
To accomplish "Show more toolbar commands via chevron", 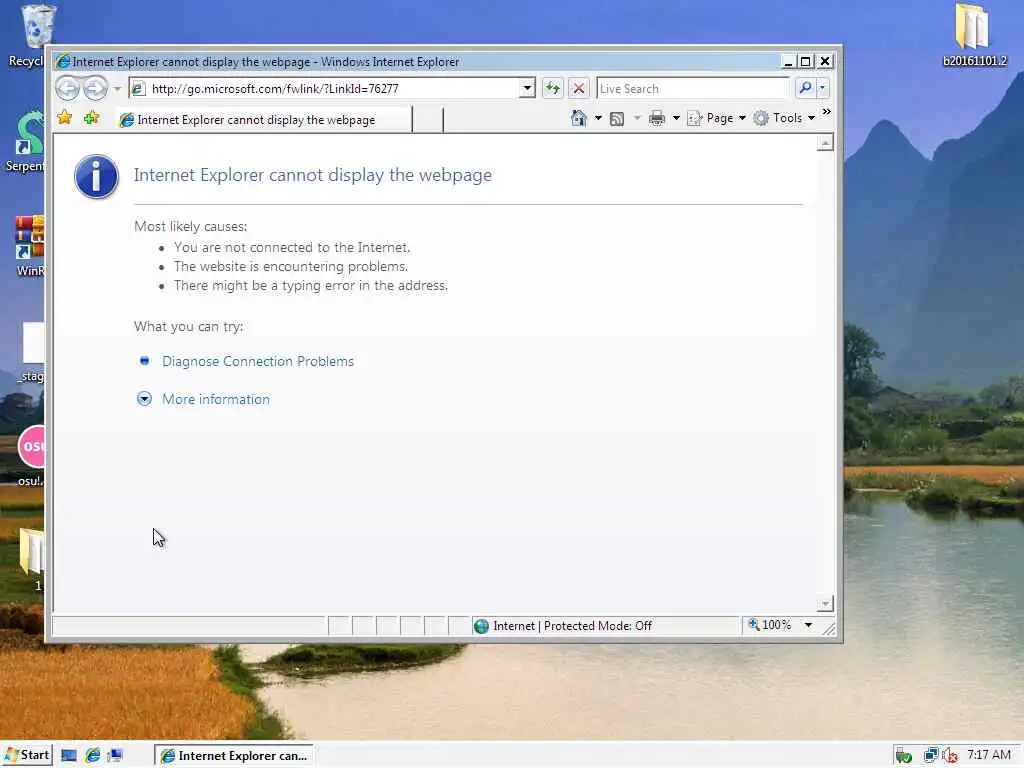I will 827,112.
